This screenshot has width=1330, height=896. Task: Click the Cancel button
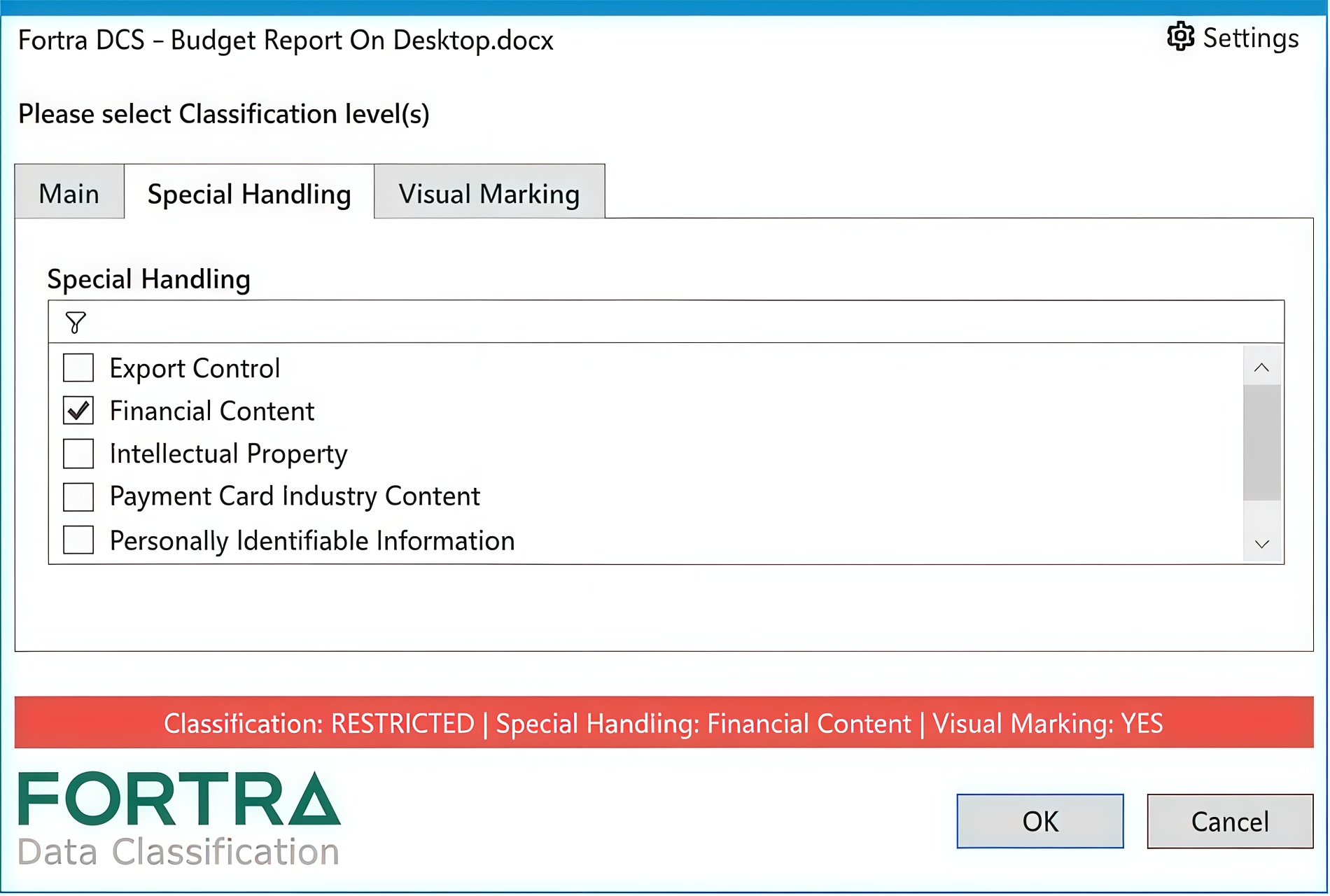tap(1230, 821)
